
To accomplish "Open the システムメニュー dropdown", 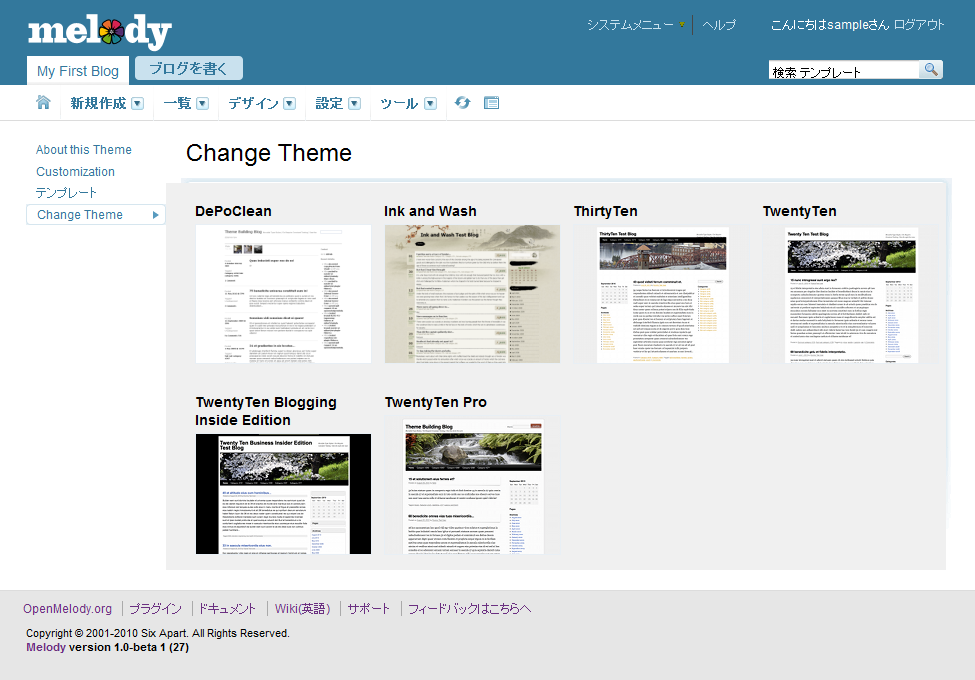I will pos(635,25).
